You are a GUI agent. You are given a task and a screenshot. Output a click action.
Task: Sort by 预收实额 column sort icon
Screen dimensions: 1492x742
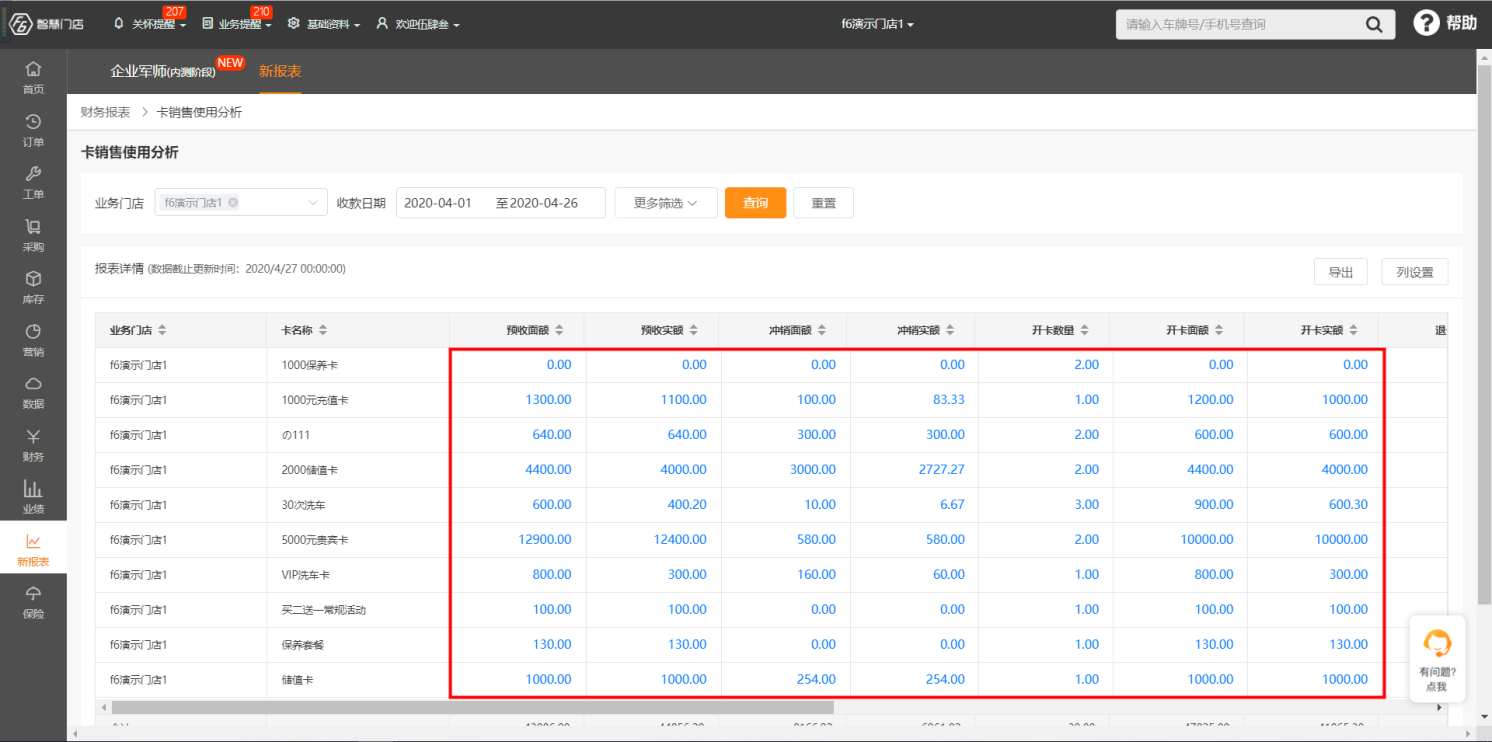[694, 330]
